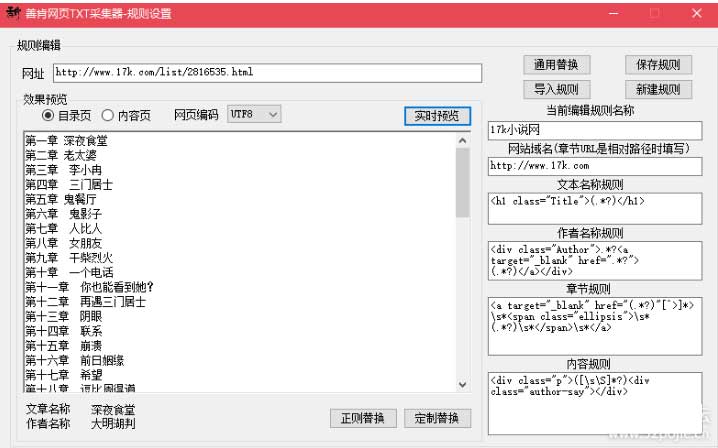Focus the 网址 URL input field

point(267,73)
